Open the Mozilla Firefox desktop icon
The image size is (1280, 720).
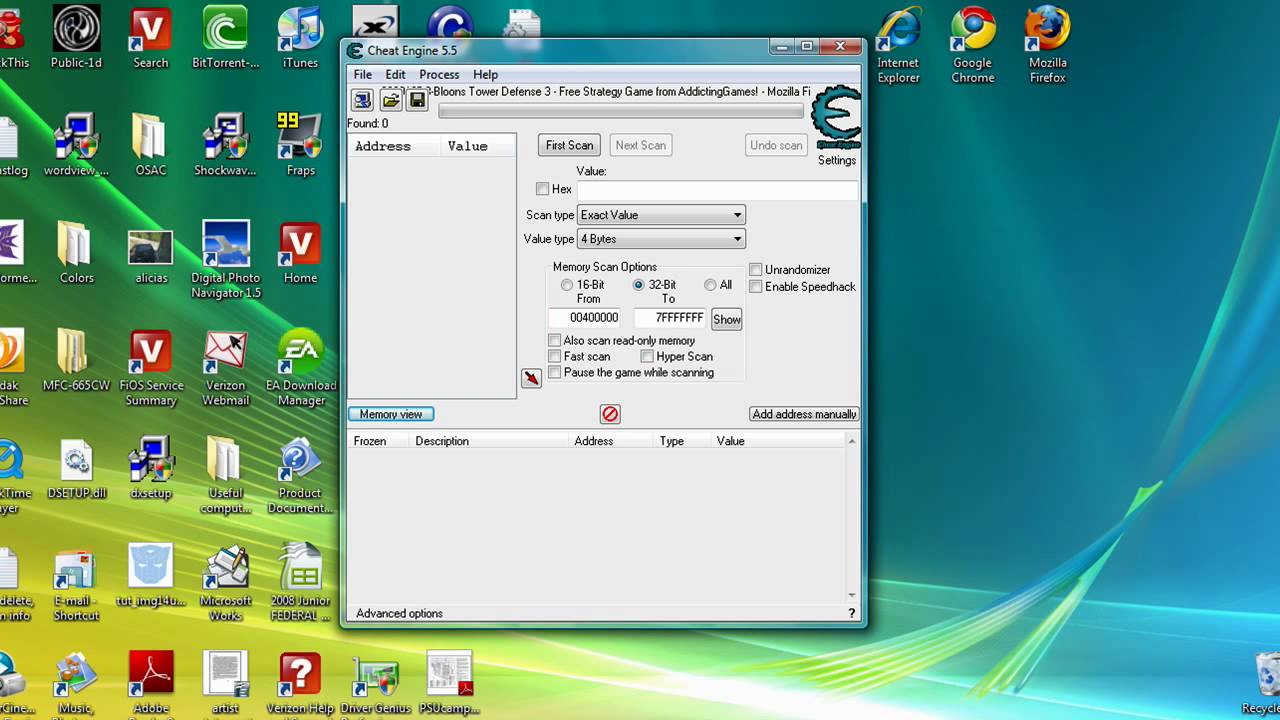pyautogui.click(x=1047, y=43)
